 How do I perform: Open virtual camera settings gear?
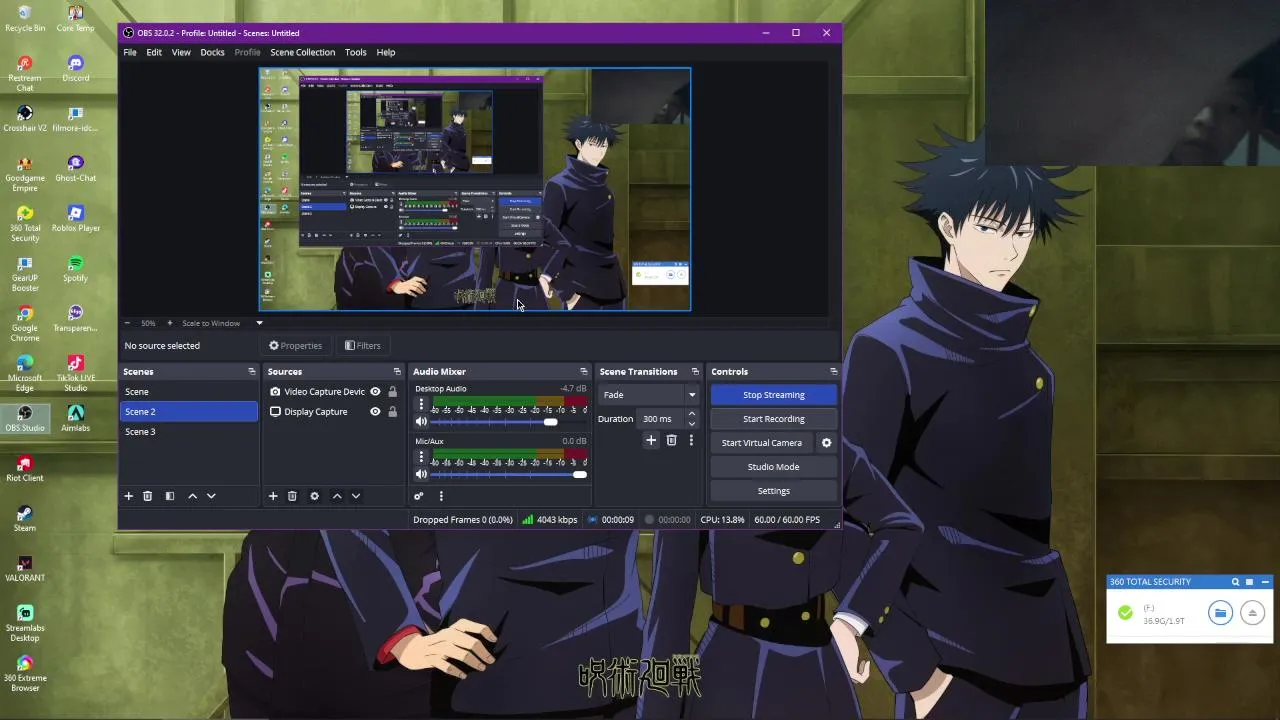click(826, 443)
